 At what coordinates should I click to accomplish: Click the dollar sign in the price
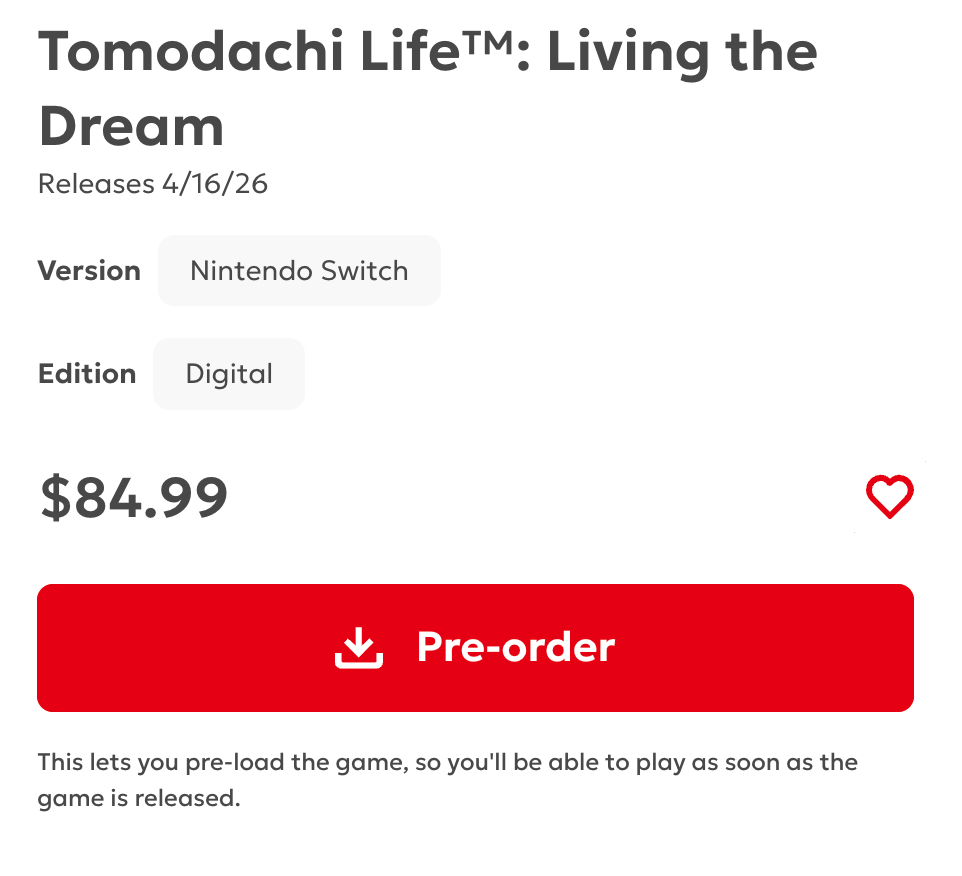coord(55,498)
